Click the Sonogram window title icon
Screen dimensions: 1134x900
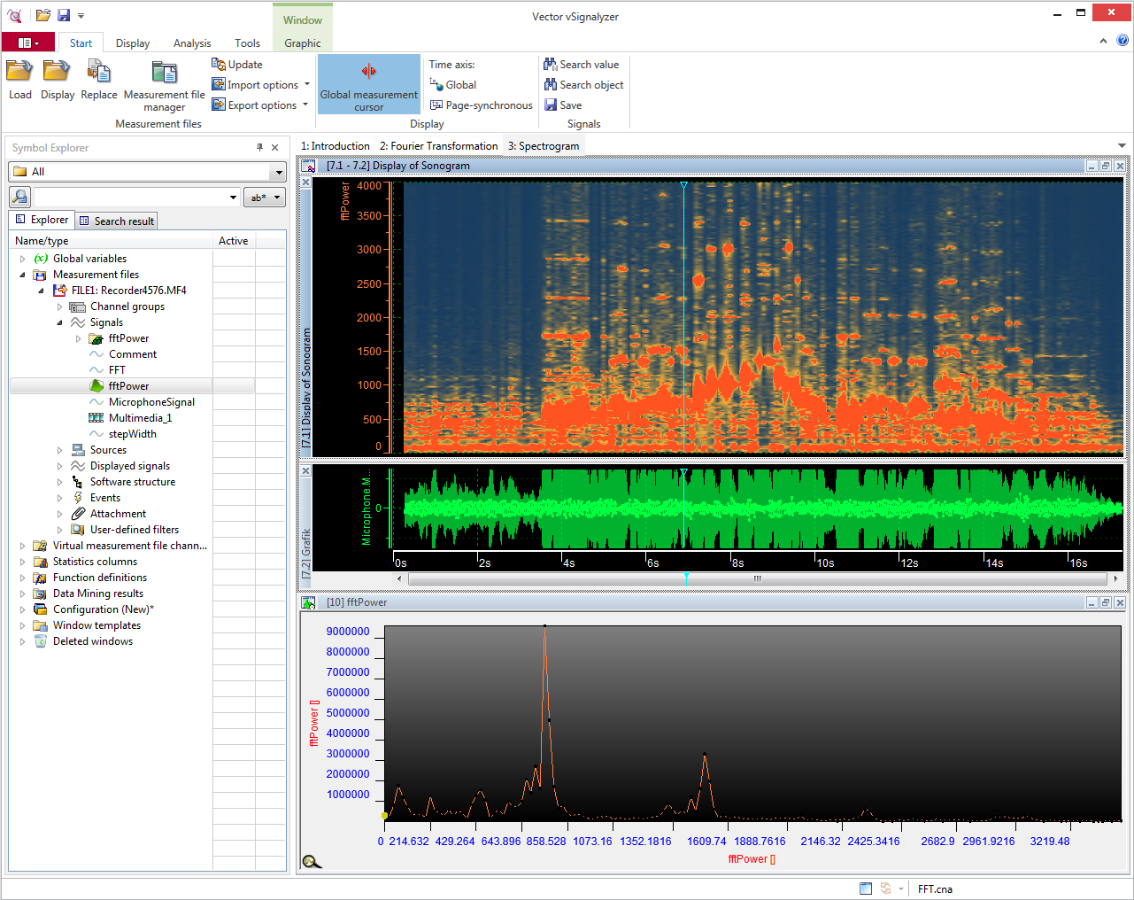[x=309, y=166]
